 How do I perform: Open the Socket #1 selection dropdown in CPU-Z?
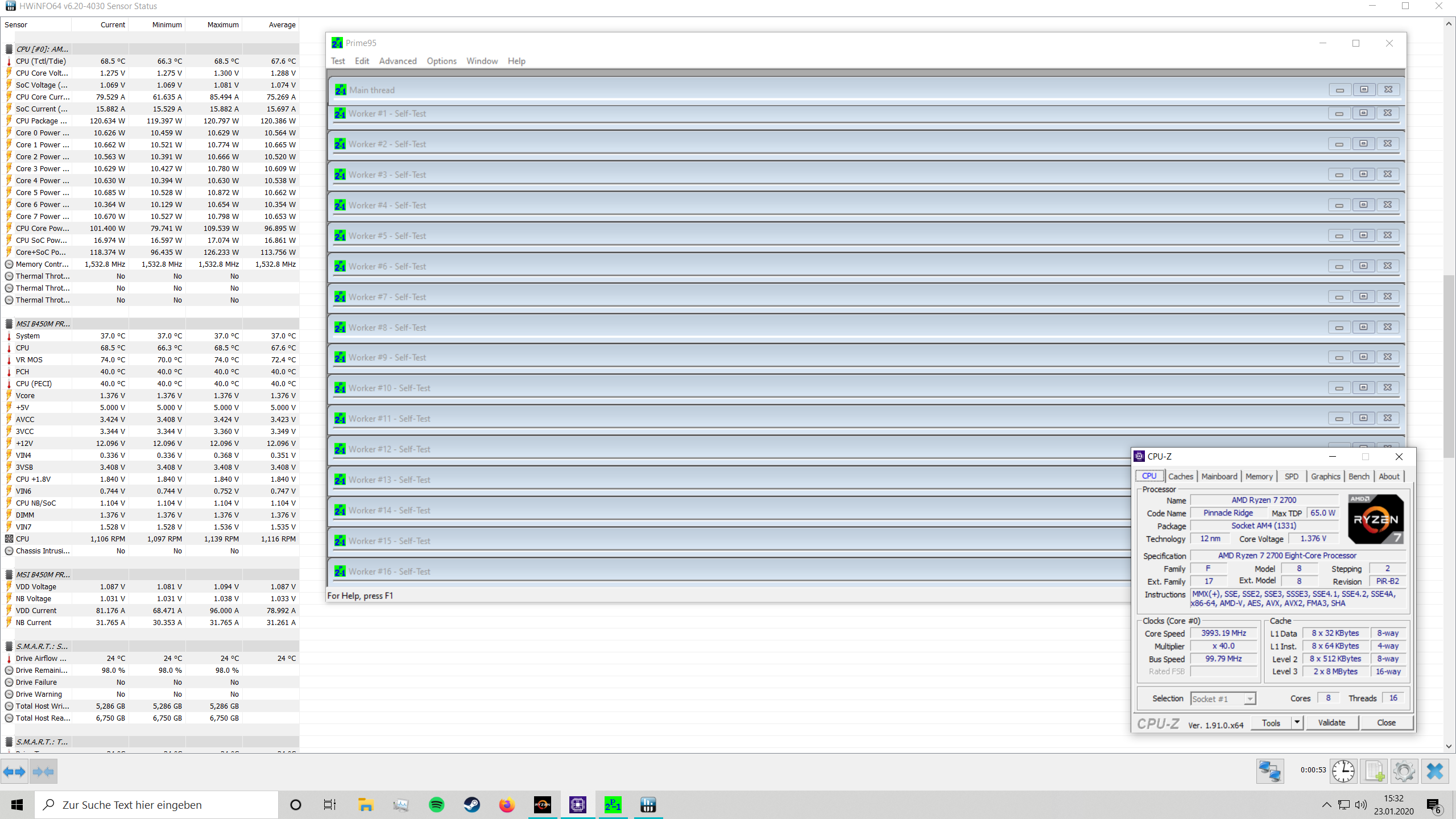coord(1249,698)
